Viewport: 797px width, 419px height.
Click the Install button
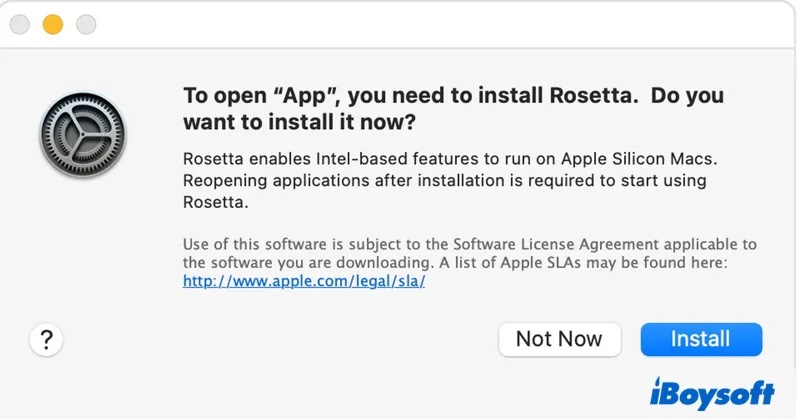pyautogui.click(x=700, y=339)
